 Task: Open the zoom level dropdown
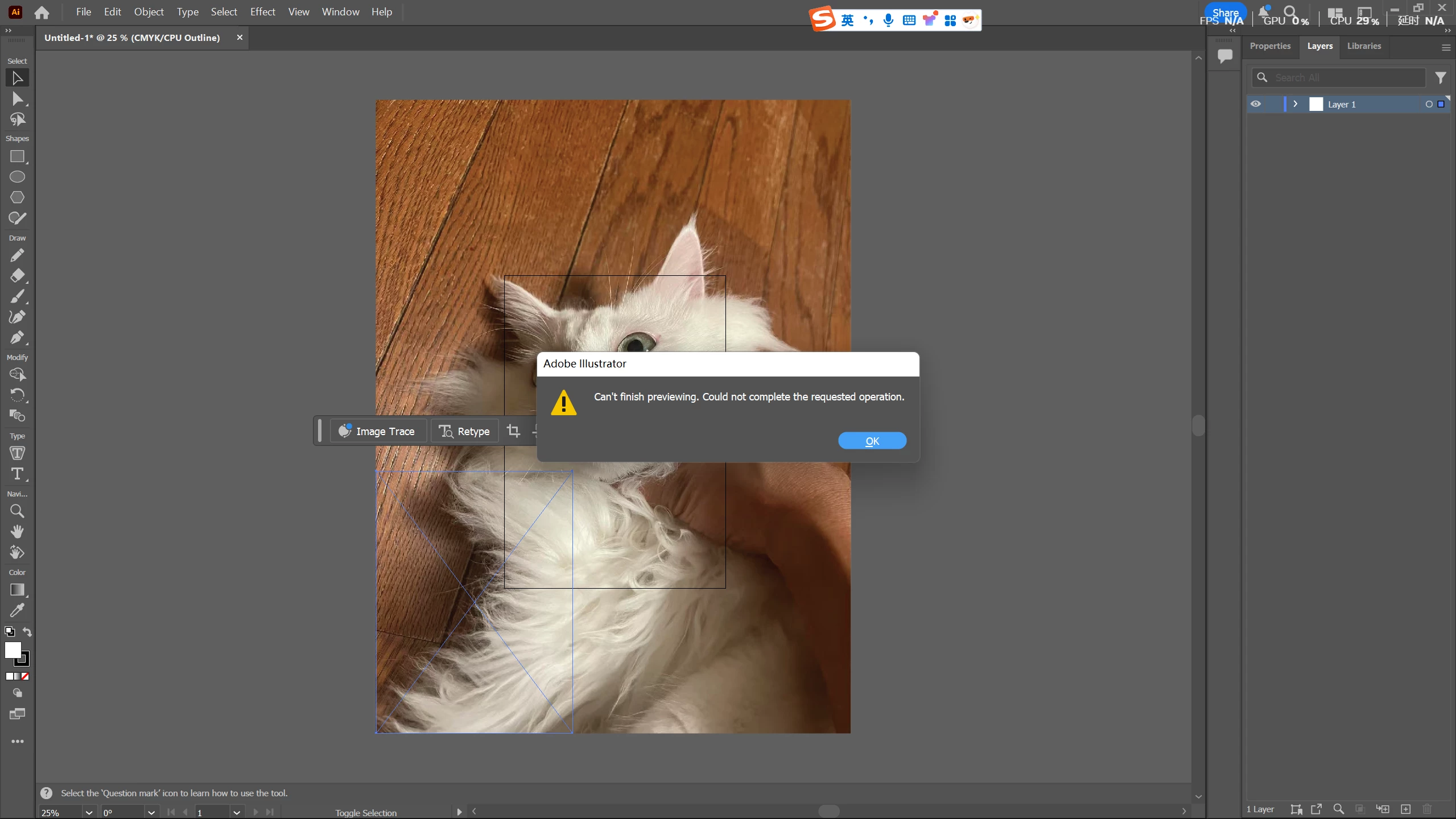(x=89, y=812)
